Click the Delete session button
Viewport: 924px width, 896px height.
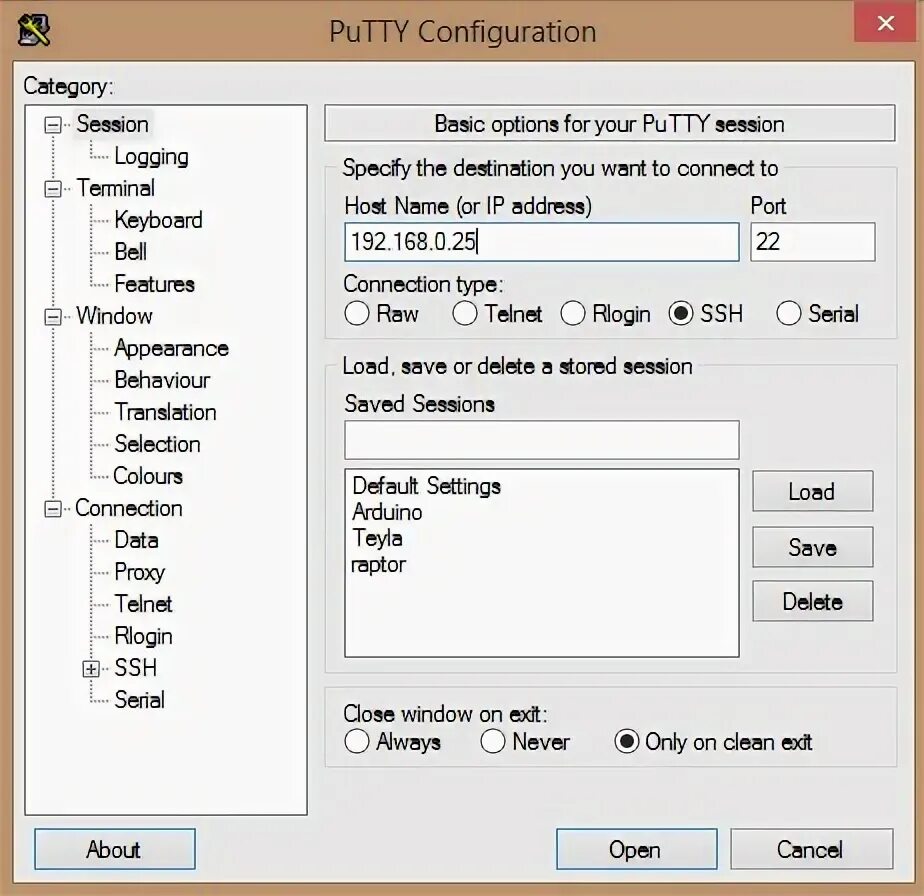[813, 601]
